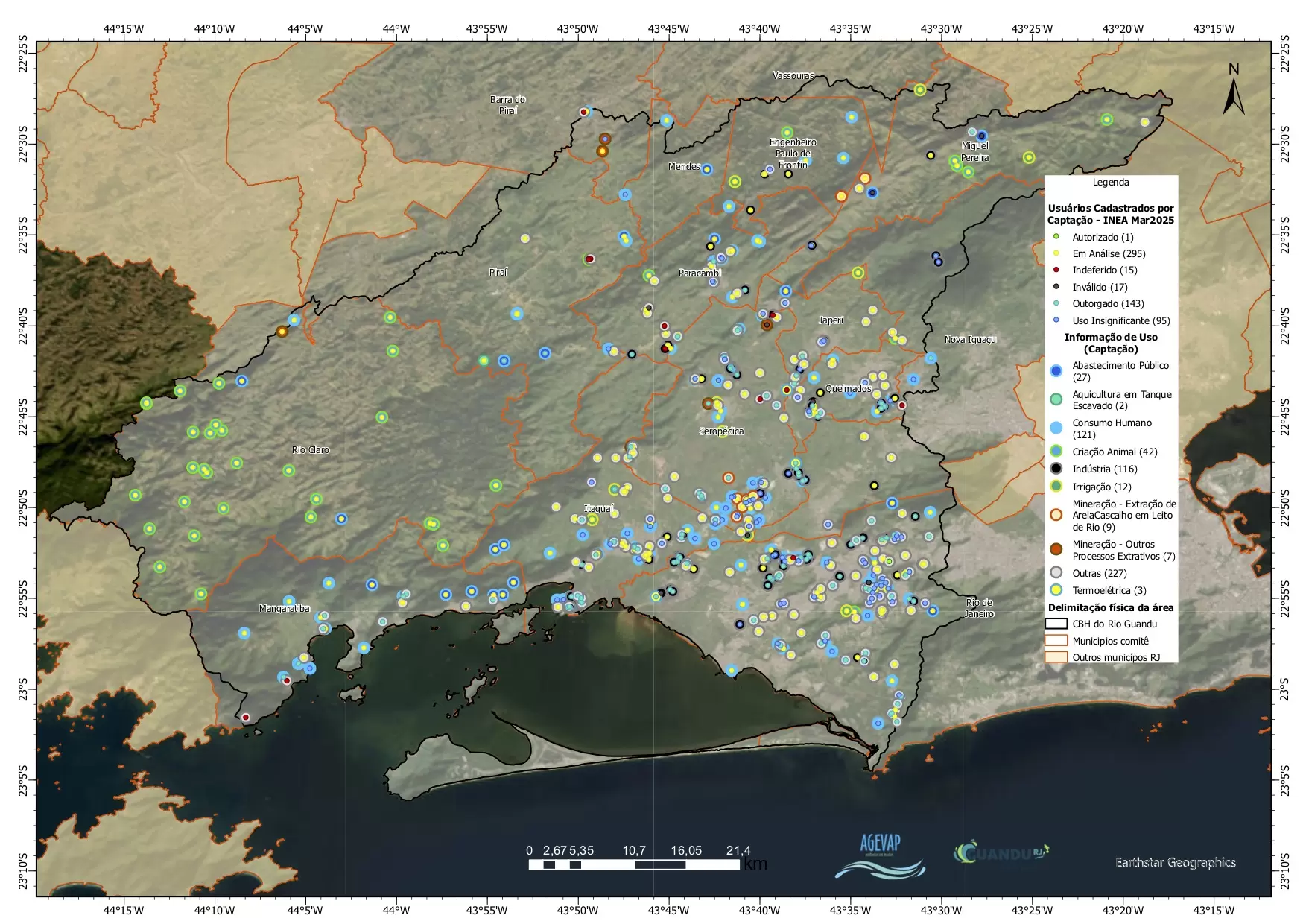The height and width of the screenshot is (924, 1306).
Task: Click the Legenda title in legend box
Action: [1110, 183]
